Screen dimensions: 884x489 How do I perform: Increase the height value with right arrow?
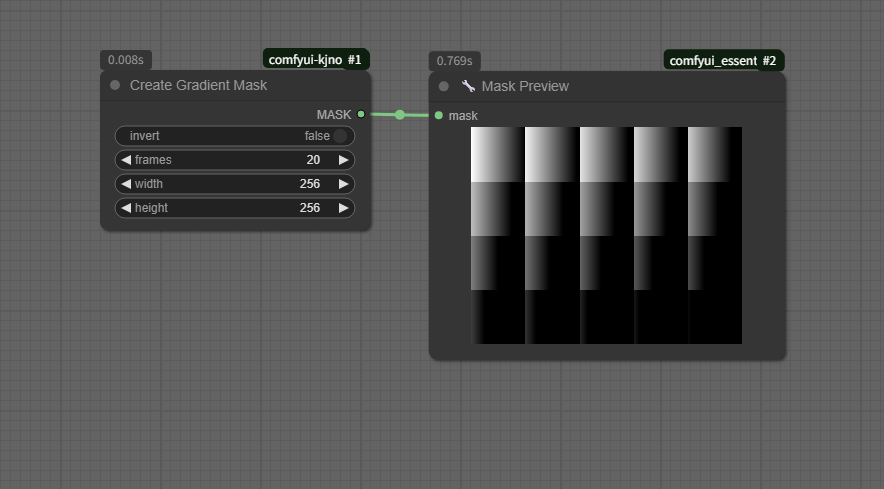(343, 208)
